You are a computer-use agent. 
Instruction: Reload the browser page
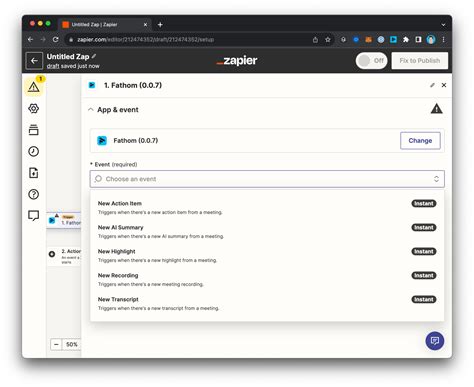coord(56,39)
